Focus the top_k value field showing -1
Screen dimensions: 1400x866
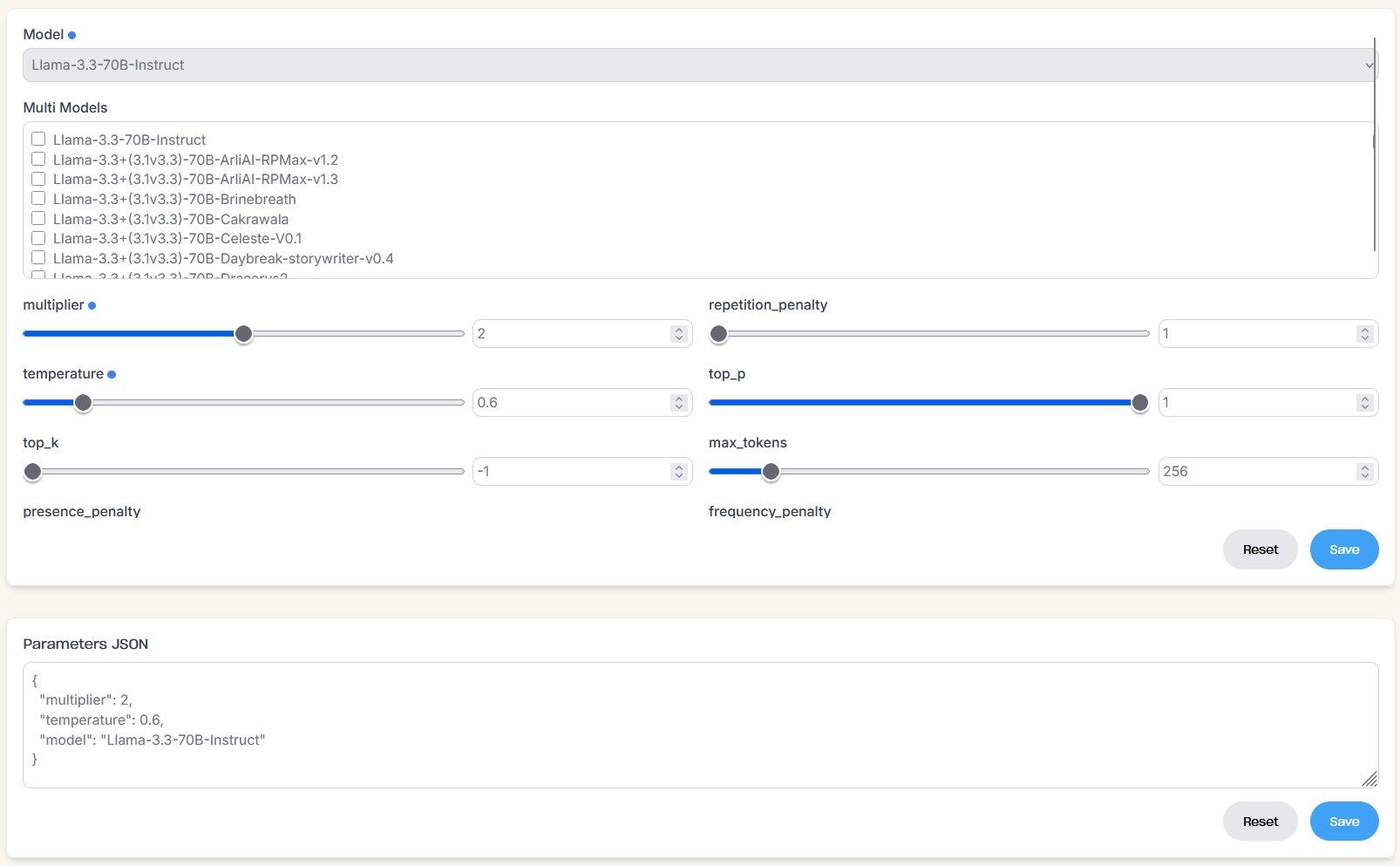click(582, 471)
